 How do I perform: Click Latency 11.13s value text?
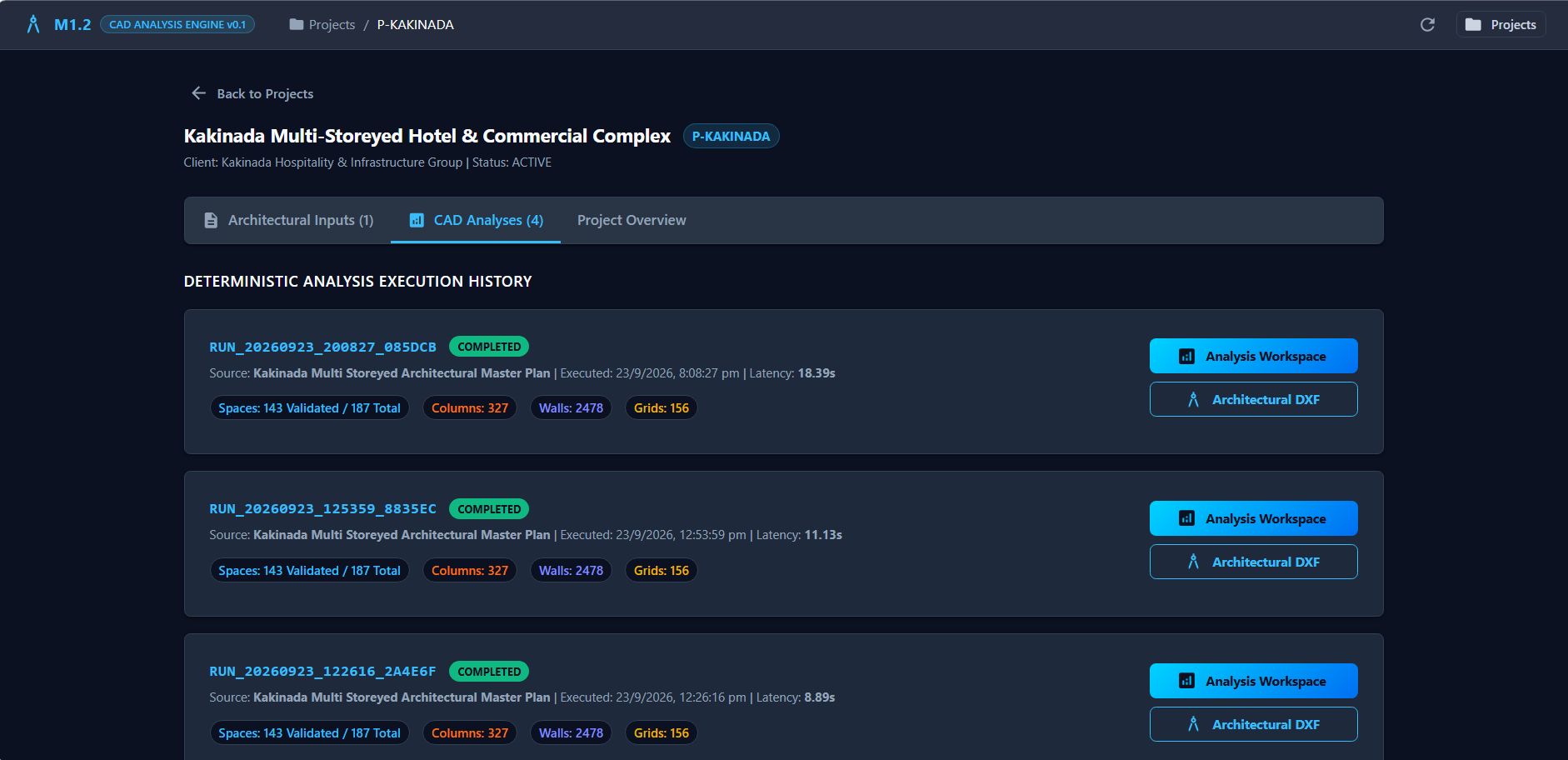tap(823, 535)
